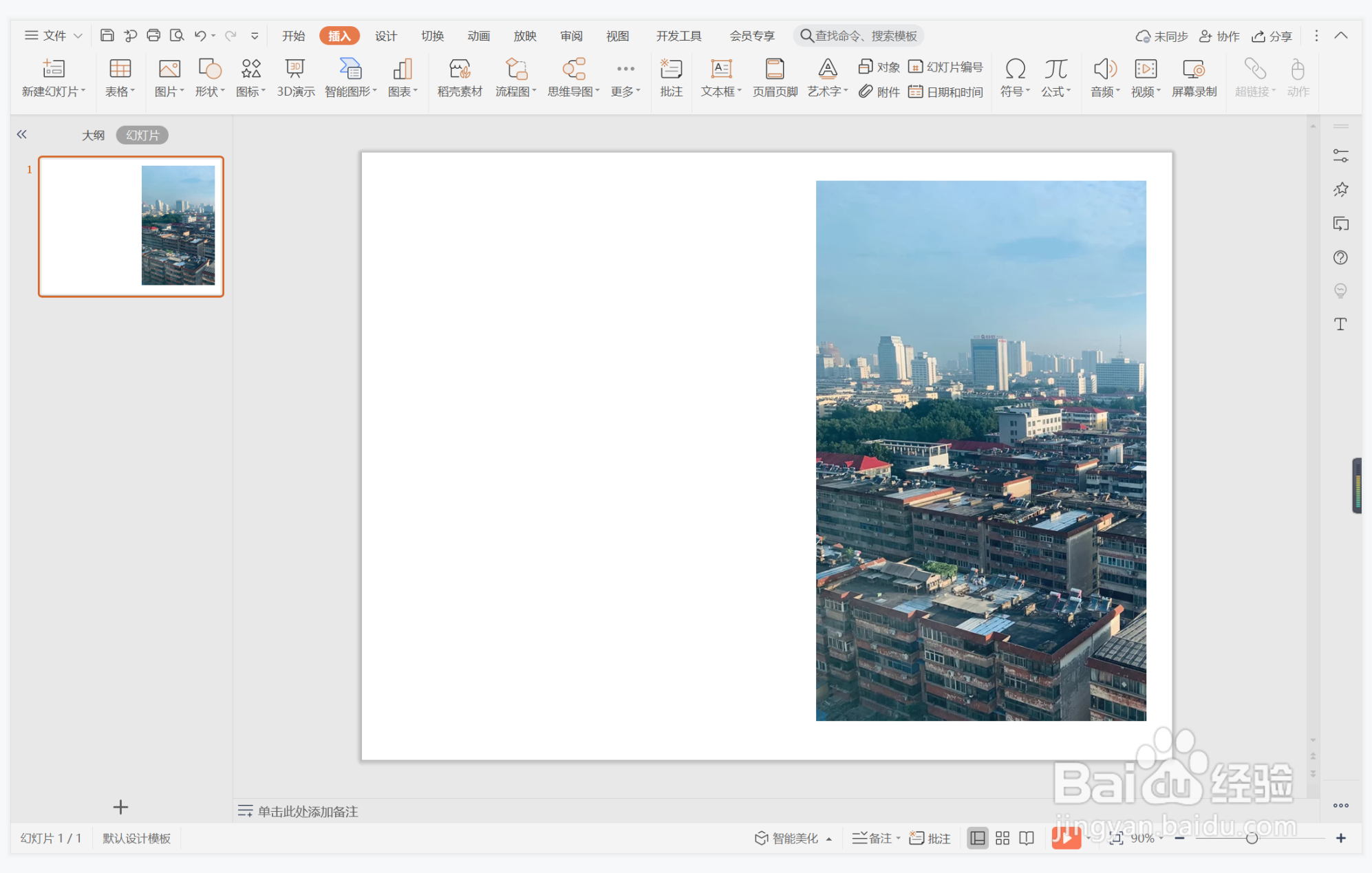The image size is (1372, 873).
Task: Click the 分享 share button
Action: point(1272,36)
